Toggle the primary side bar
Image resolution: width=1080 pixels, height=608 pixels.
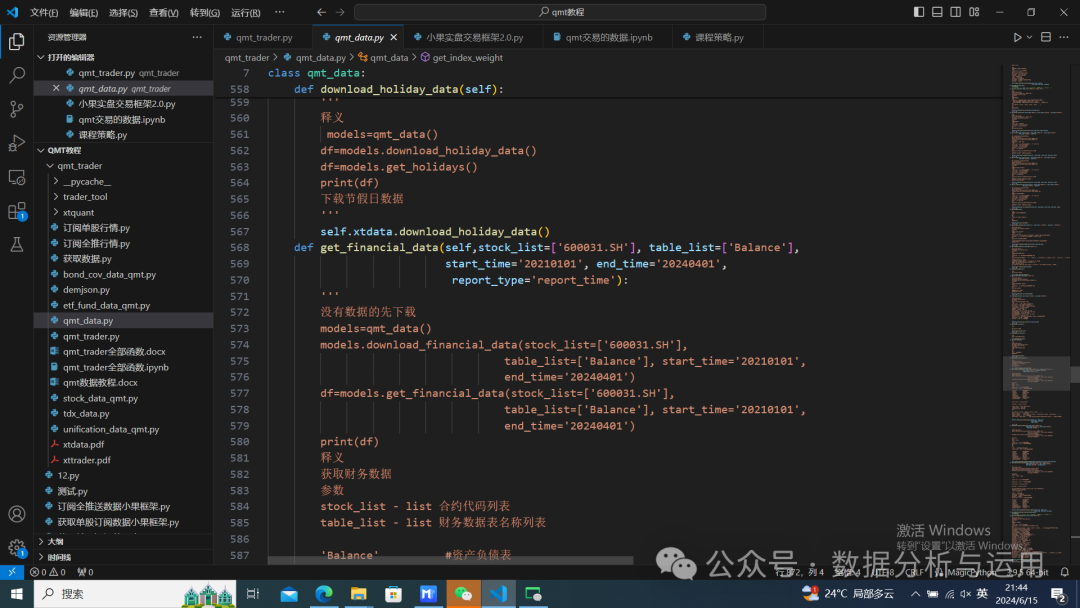pos(919,12)
